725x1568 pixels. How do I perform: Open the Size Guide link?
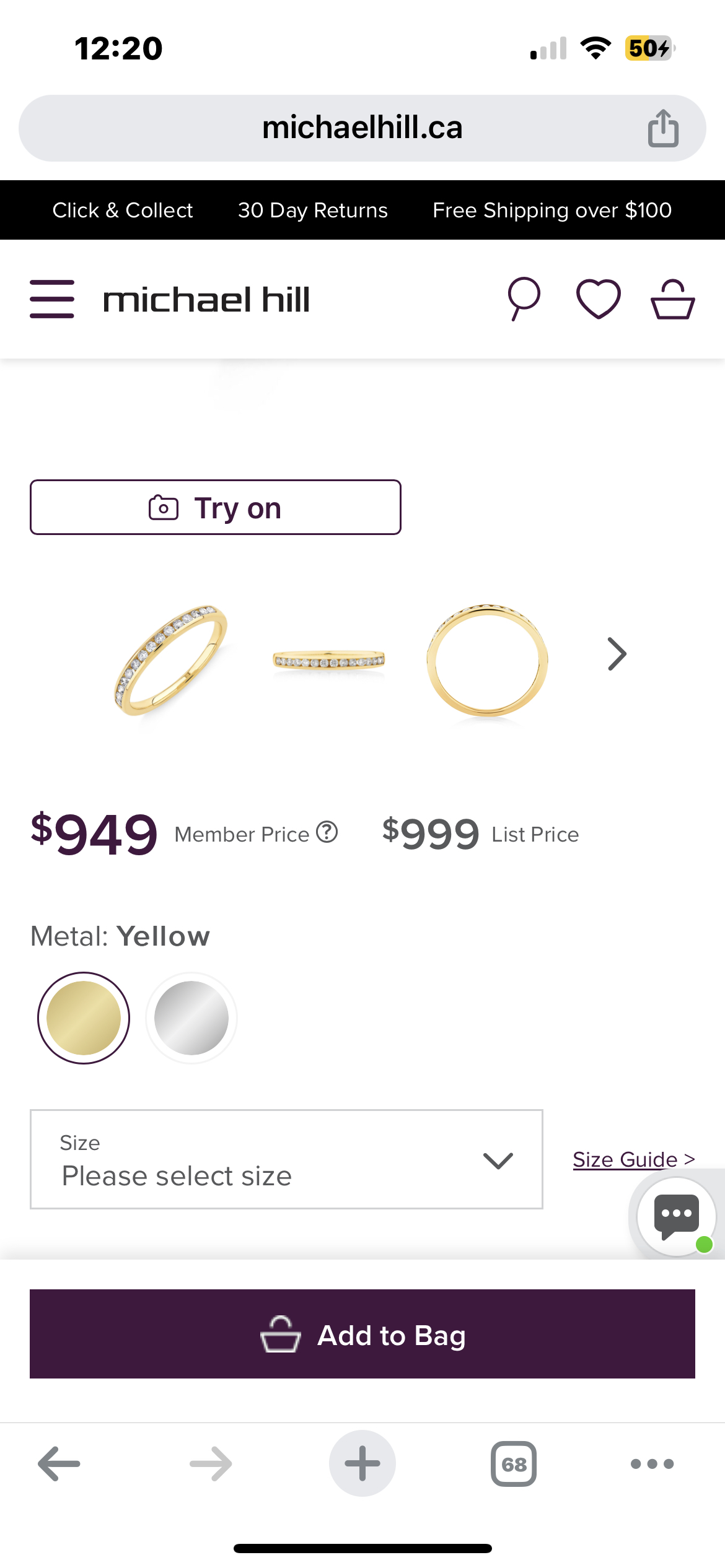(626, 1159)
